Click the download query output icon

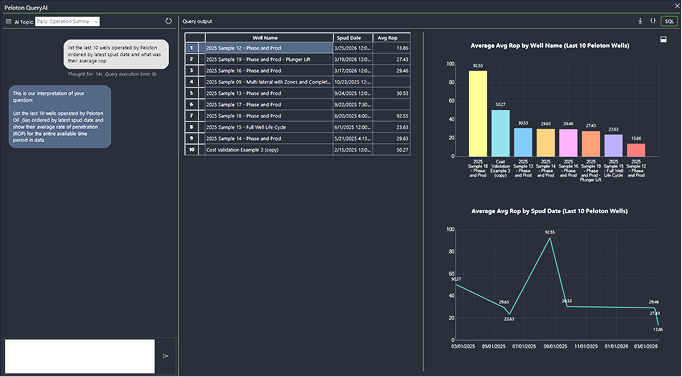[640, 21]
